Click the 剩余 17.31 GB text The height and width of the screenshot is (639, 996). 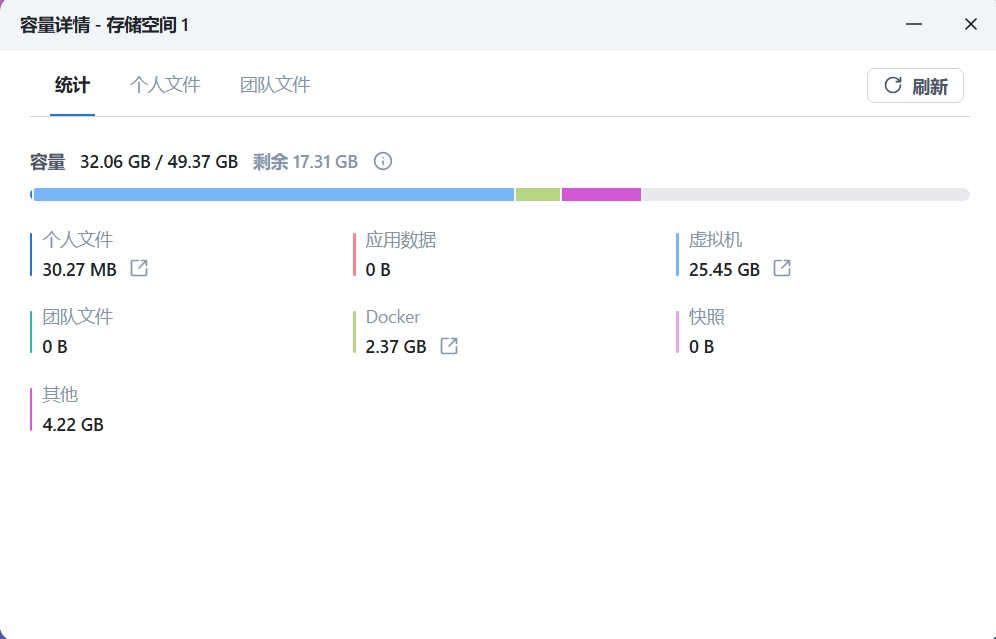(305, 161)
